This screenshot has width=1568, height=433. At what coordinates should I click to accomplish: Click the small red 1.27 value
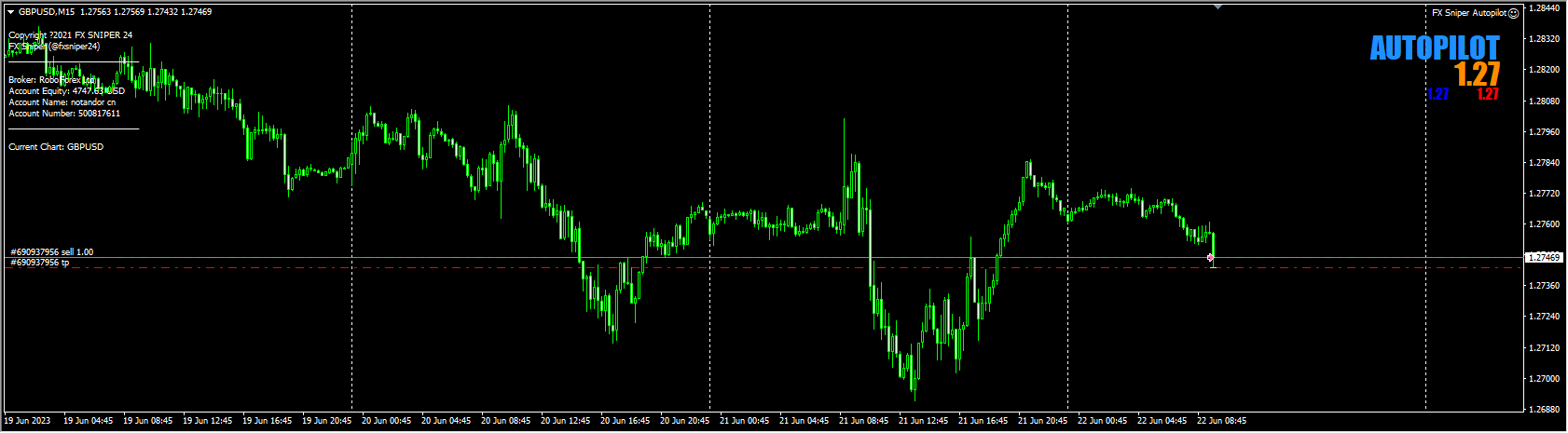[1488, 94]
